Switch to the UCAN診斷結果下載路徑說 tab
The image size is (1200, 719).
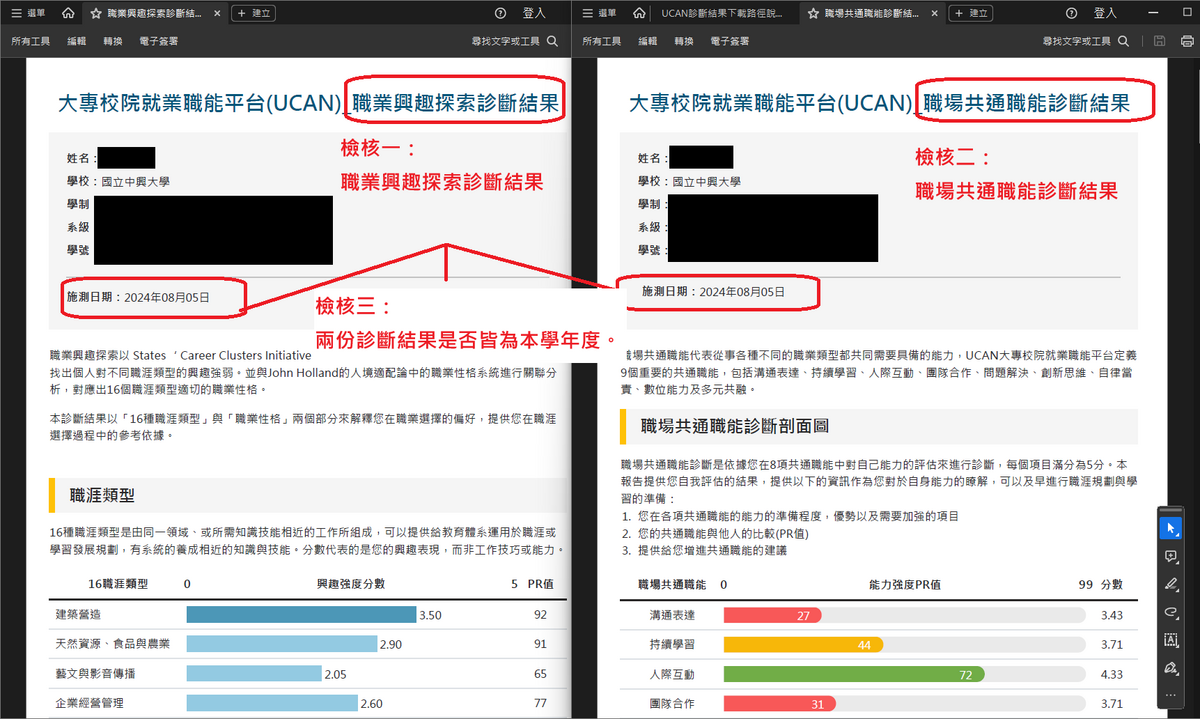[724, 13]
